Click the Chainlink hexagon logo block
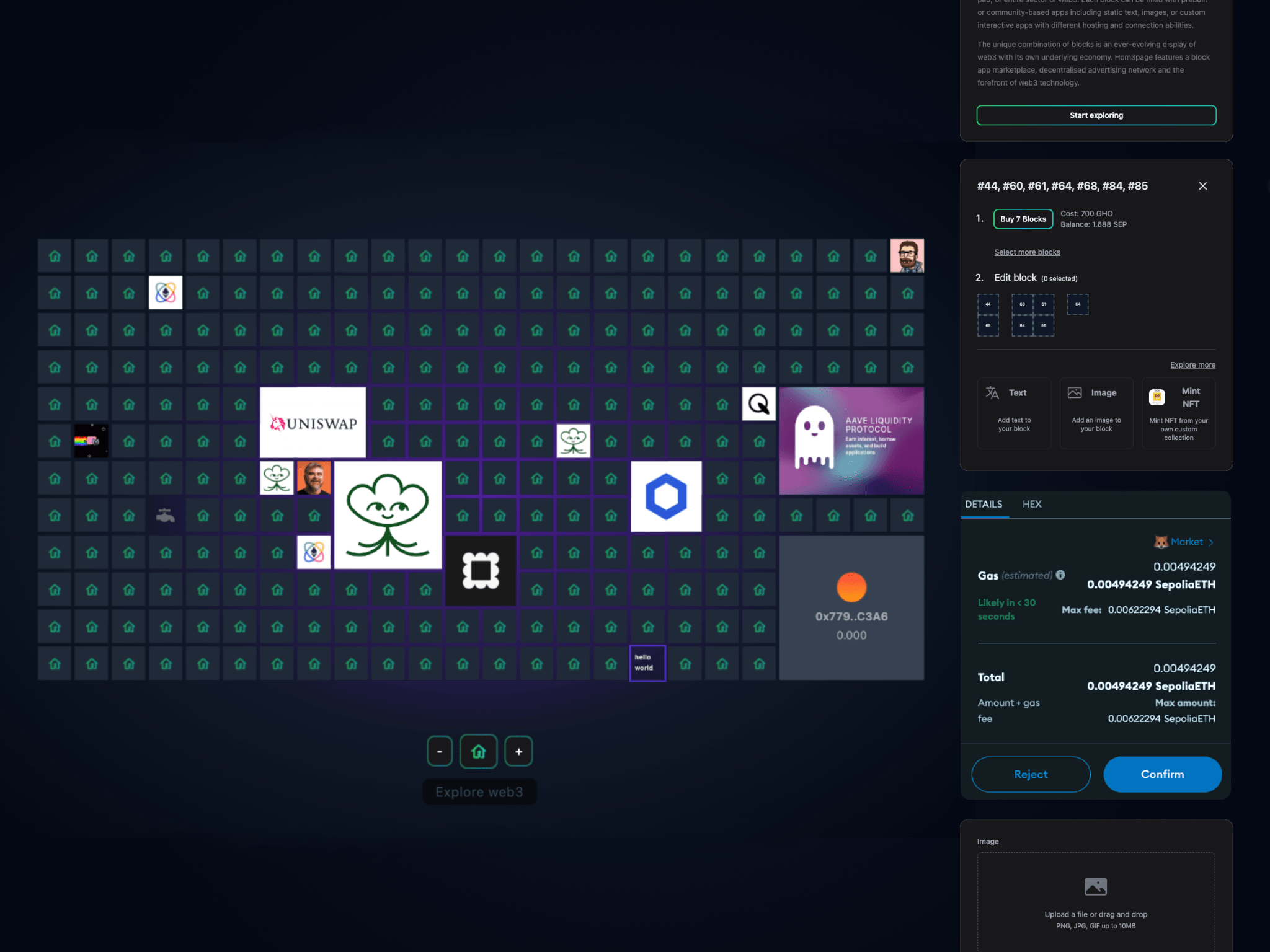This screenshot has height=952, width=1270. coord(666,496)
